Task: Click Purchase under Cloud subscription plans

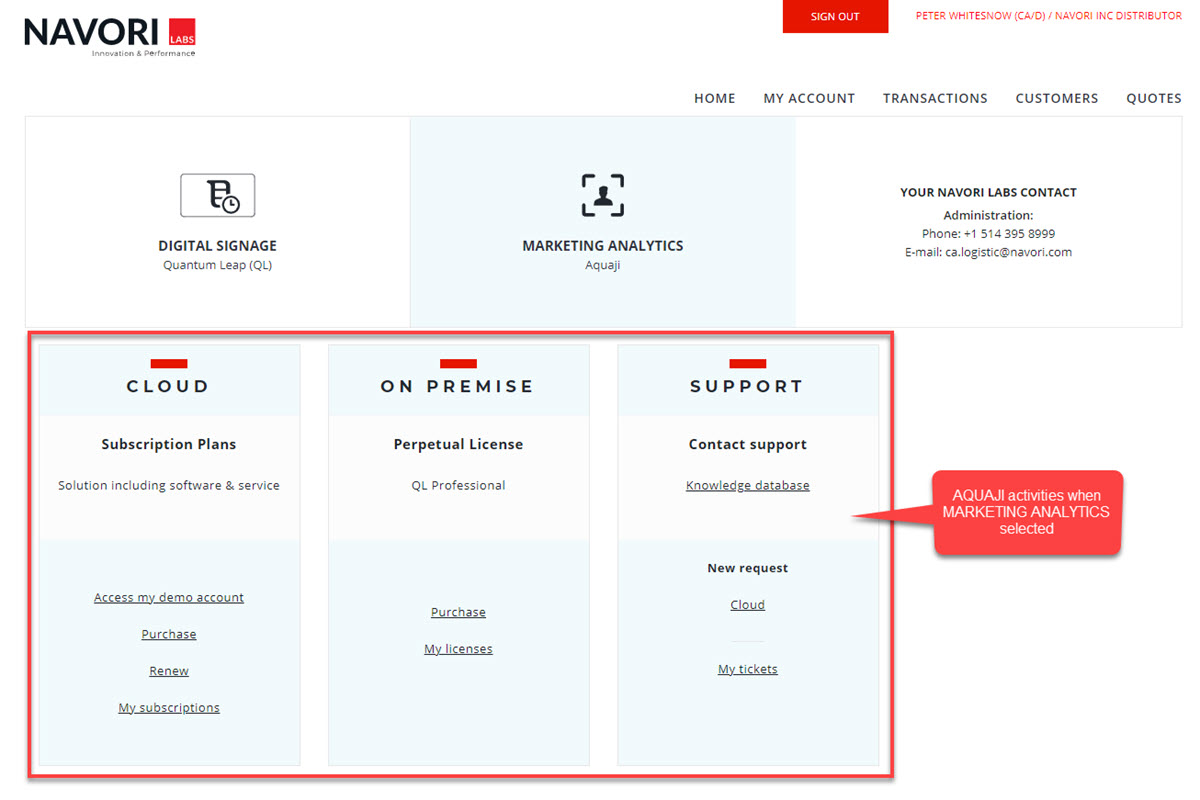Action: [x=169, y=634]
